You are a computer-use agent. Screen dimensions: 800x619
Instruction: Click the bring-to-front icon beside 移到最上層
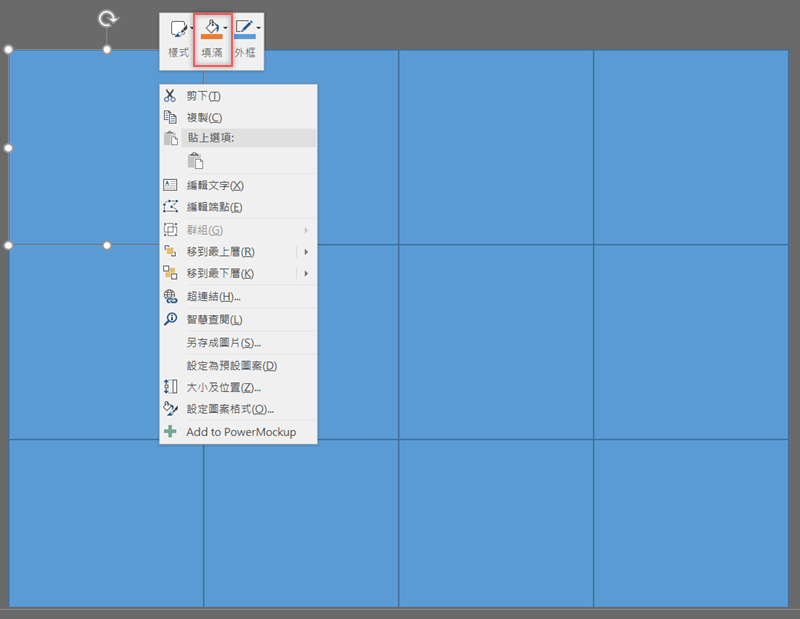pyautogui.click(x=170, y=251)
